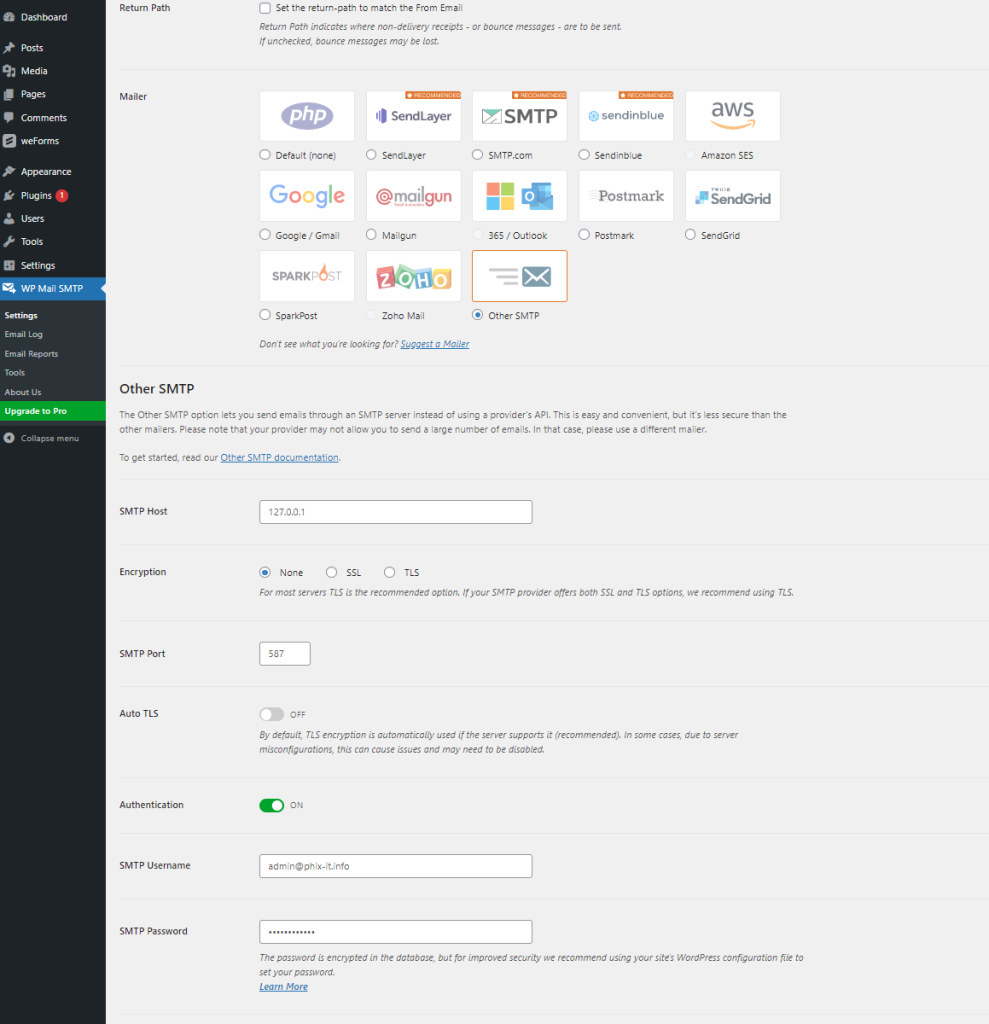Click the SendGrid mailer logo

point(732,196)
